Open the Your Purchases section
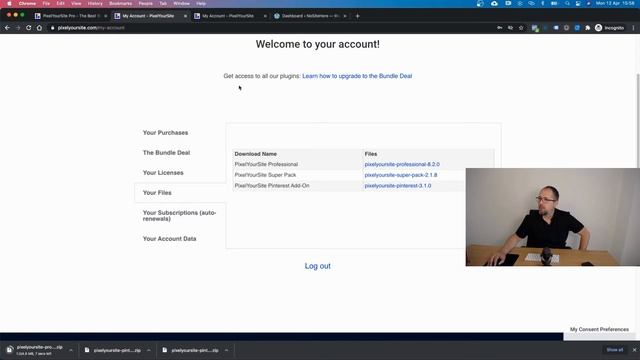The image size is (640, 360). pos(165,133)
